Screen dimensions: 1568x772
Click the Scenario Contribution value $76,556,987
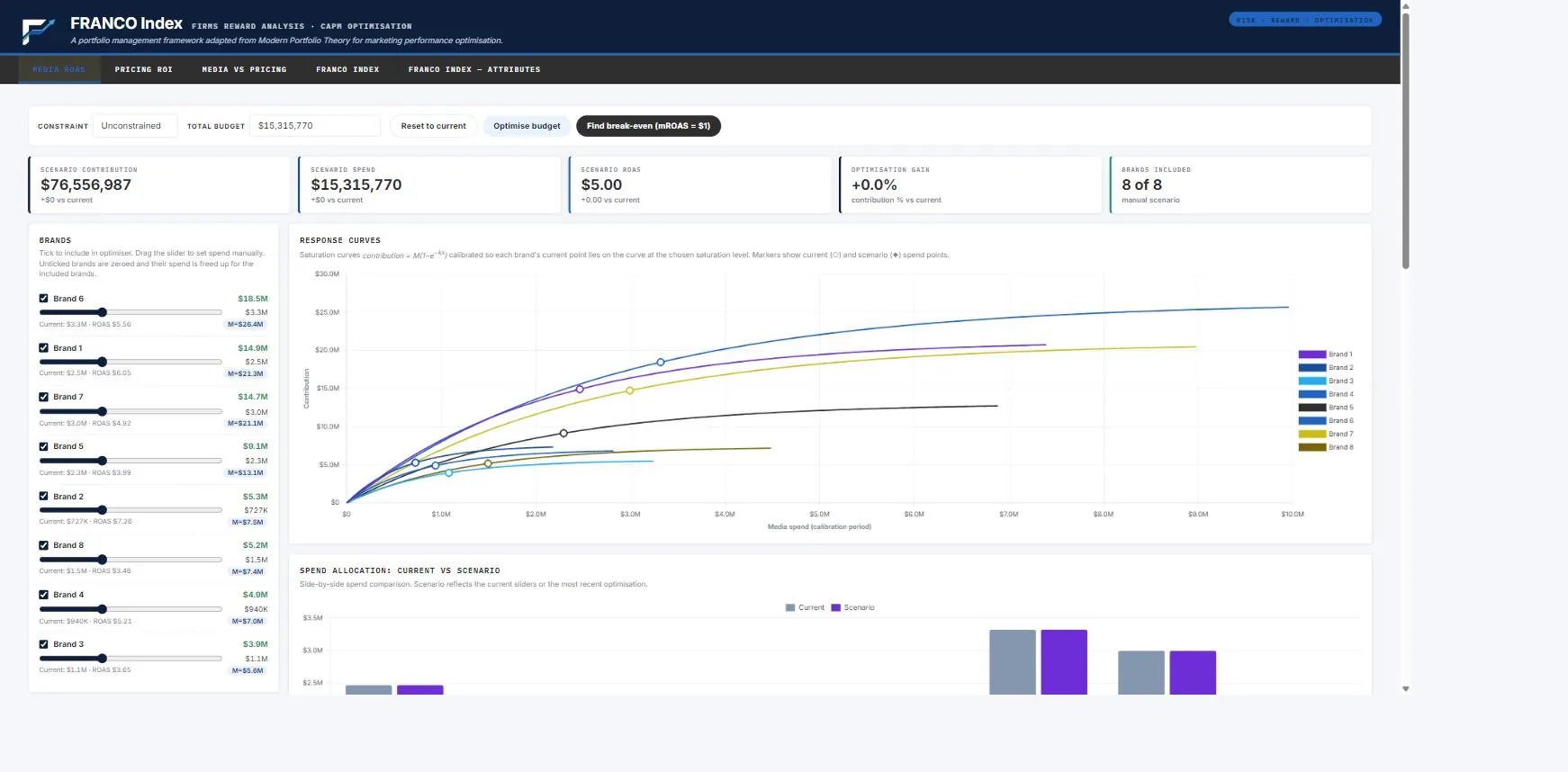(x=86, y=184)
